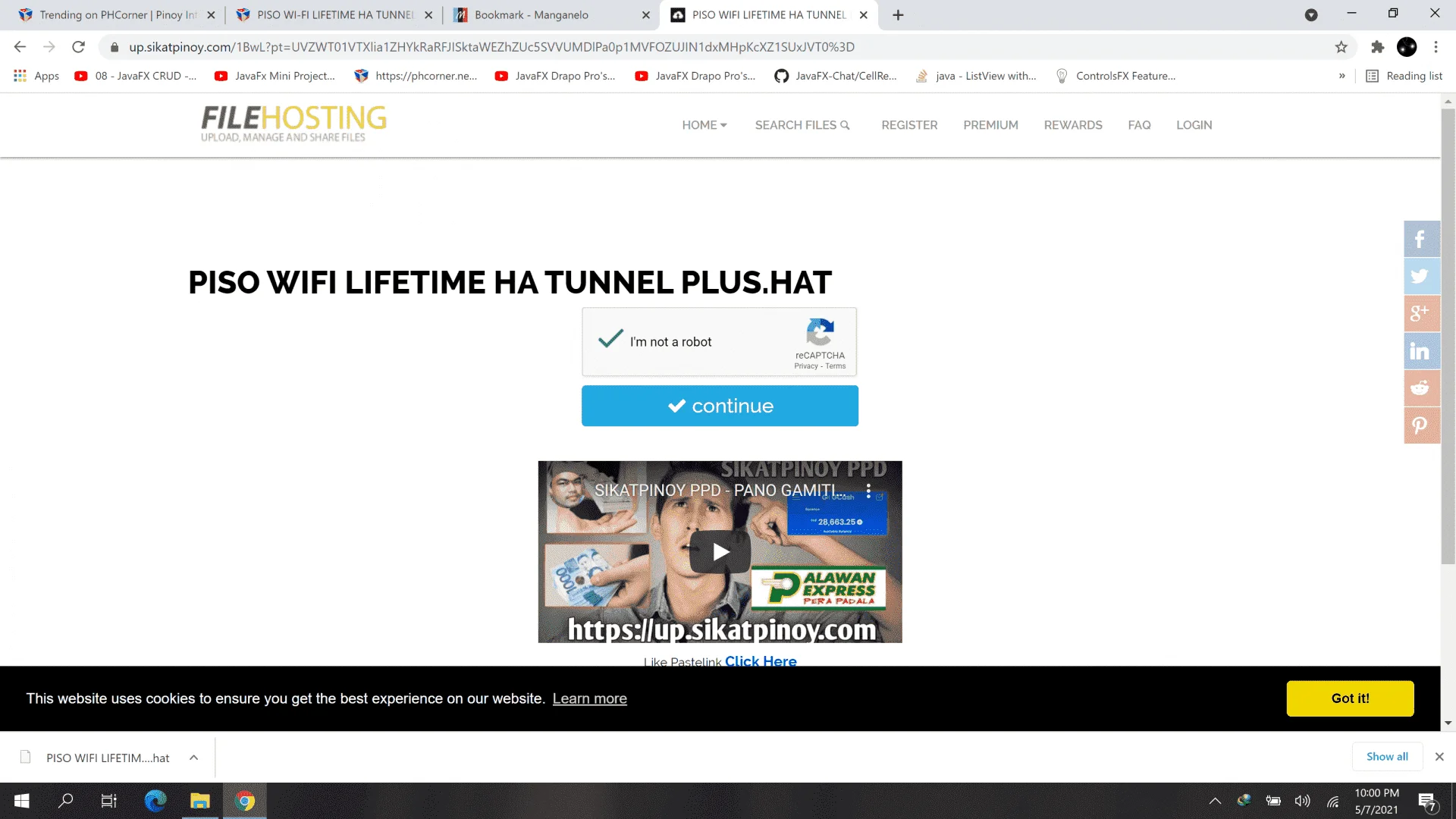Expand downloaded file options chevron
Image resolution: width=1456 pixels, height=819 pixels.
193,758
